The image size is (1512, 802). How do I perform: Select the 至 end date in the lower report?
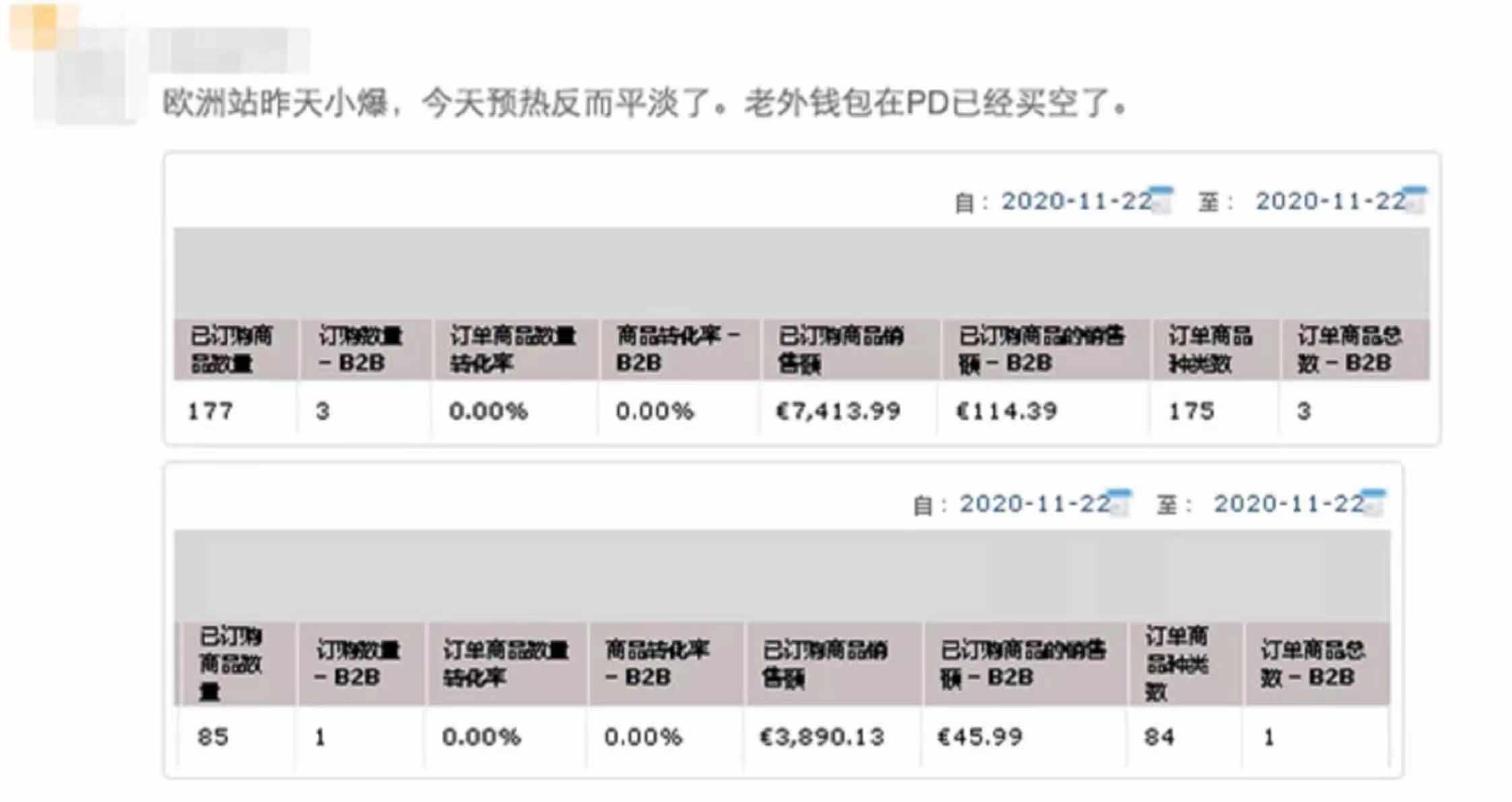coord(1288,504)
